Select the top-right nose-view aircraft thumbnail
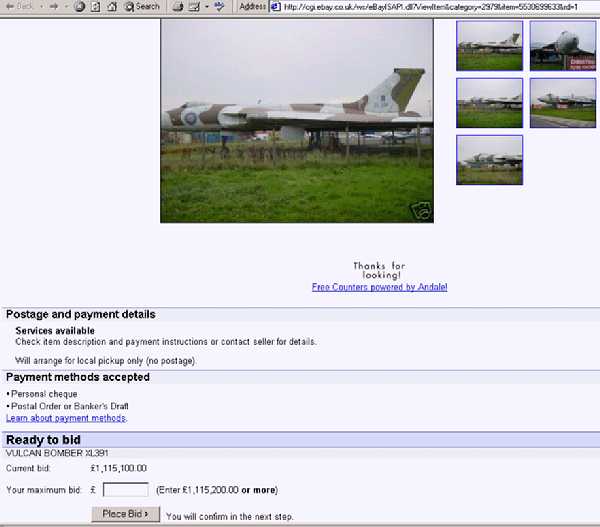 pyautogui.click(x=562, y=45)
